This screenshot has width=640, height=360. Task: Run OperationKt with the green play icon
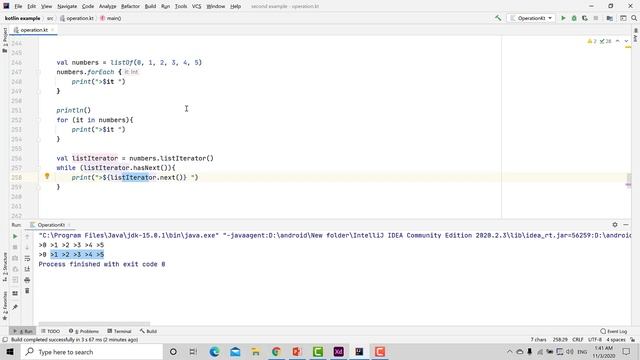pos(563,18)
